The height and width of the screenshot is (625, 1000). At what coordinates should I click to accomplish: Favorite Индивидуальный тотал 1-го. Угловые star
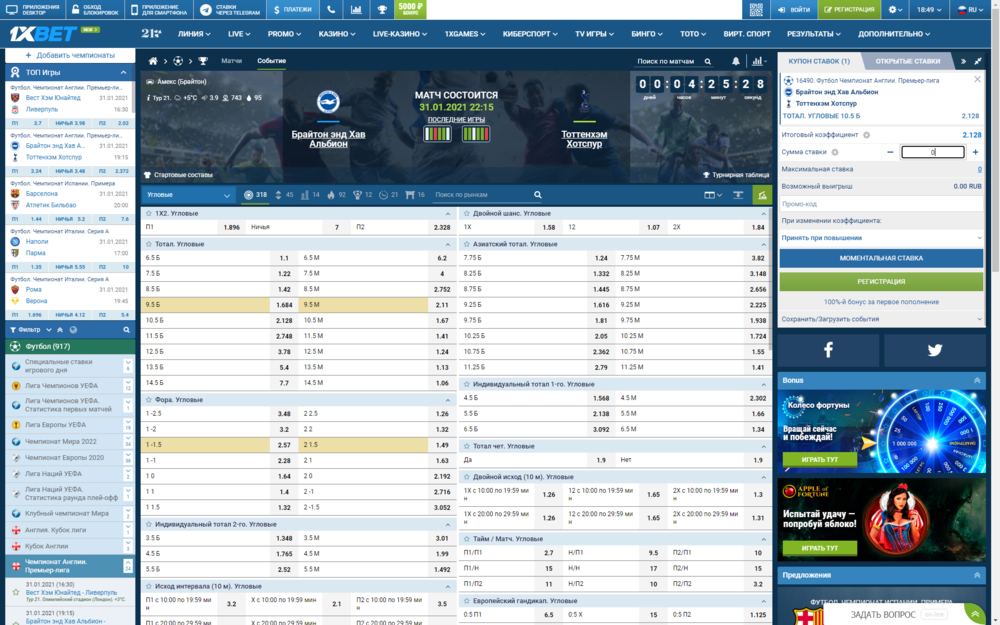(x=467, y=385)
